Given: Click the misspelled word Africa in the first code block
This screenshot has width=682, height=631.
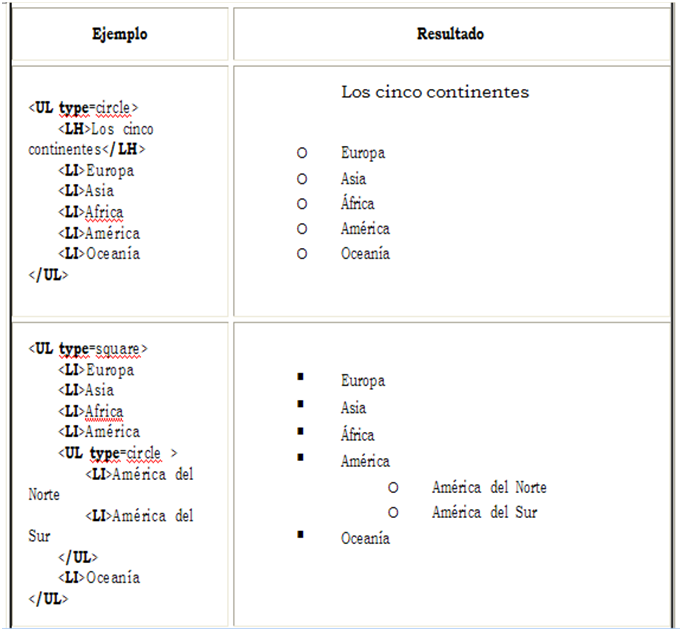Looking at the screenshot, I should click(104, 212).
